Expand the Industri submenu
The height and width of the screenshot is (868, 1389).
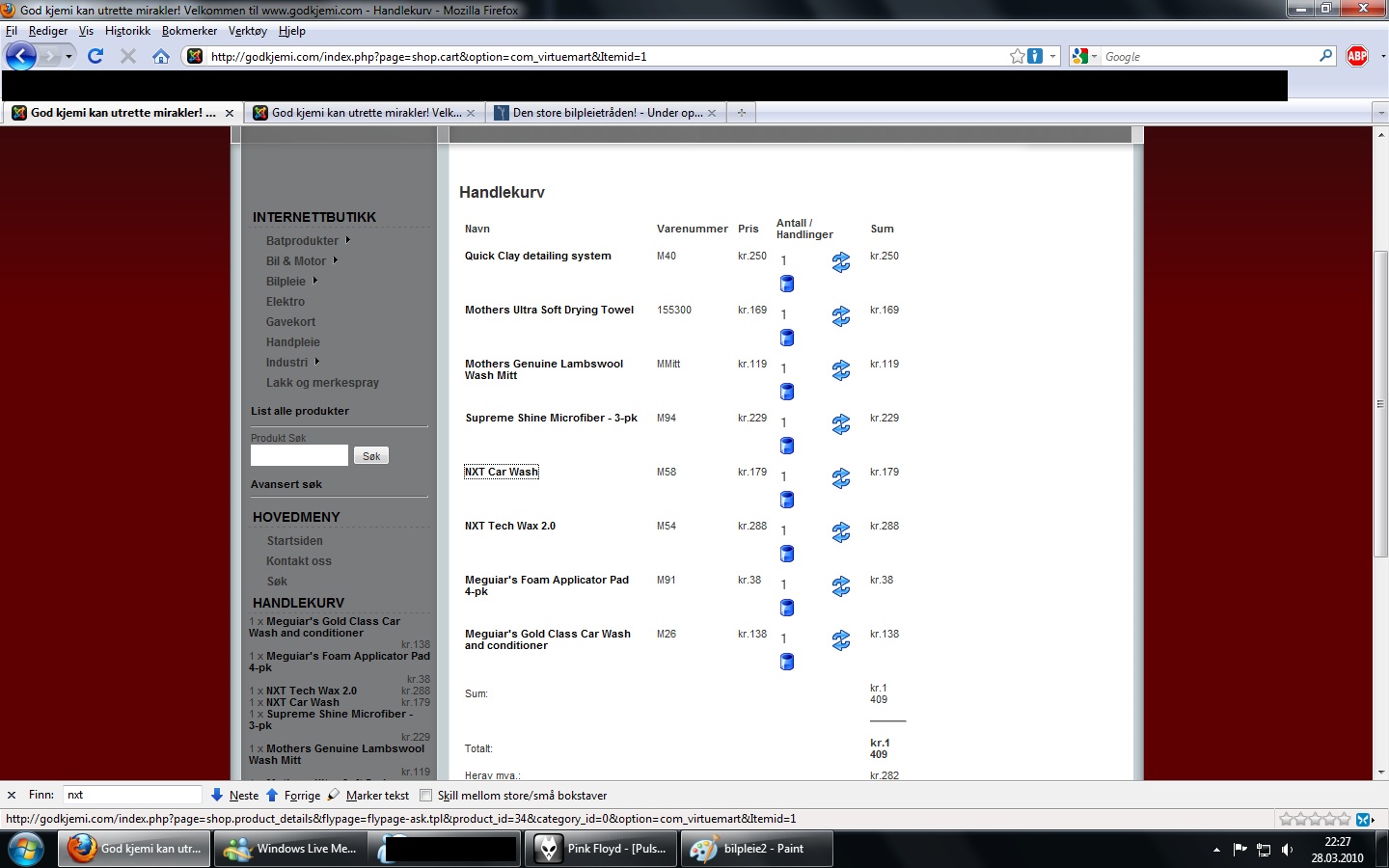pos(316,362)
